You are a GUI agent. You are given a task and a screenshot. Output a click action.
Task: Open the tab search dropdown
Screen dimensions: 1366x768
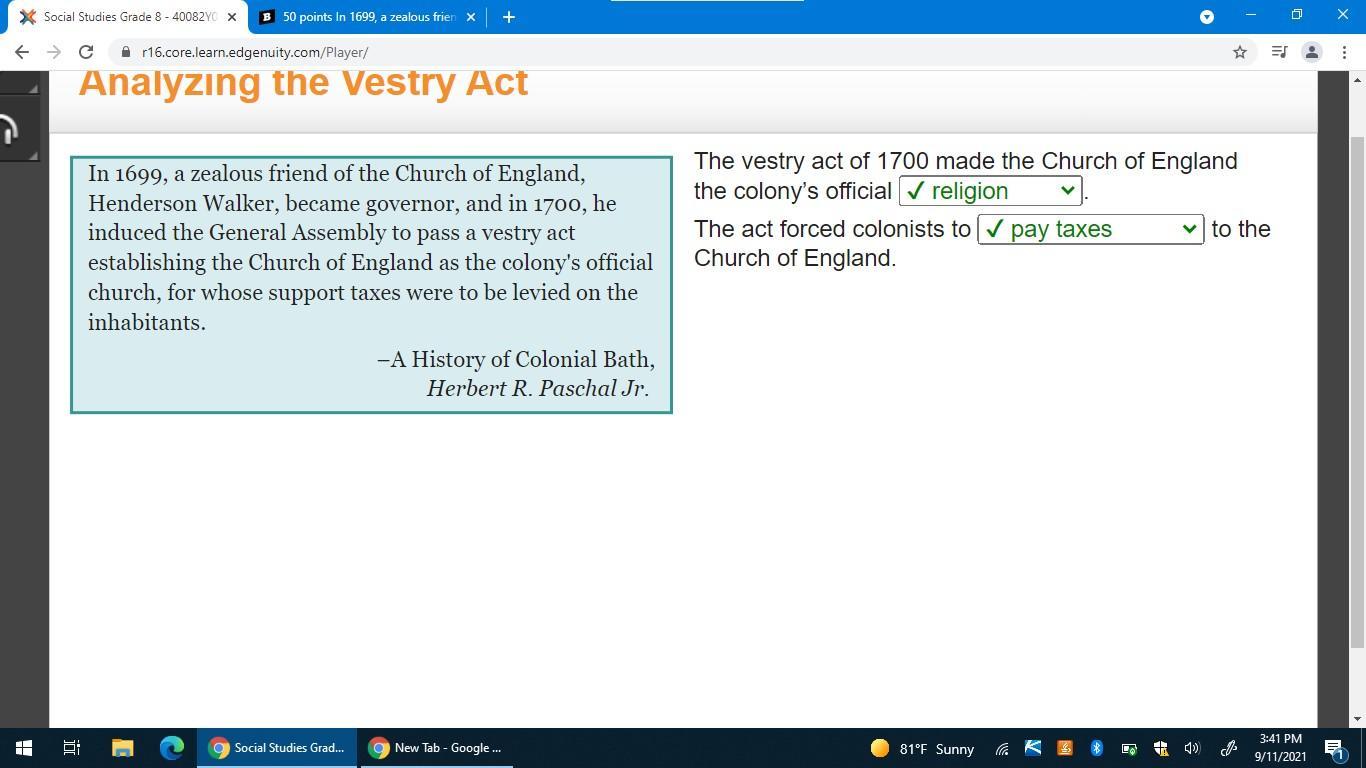pos(1207,16)
